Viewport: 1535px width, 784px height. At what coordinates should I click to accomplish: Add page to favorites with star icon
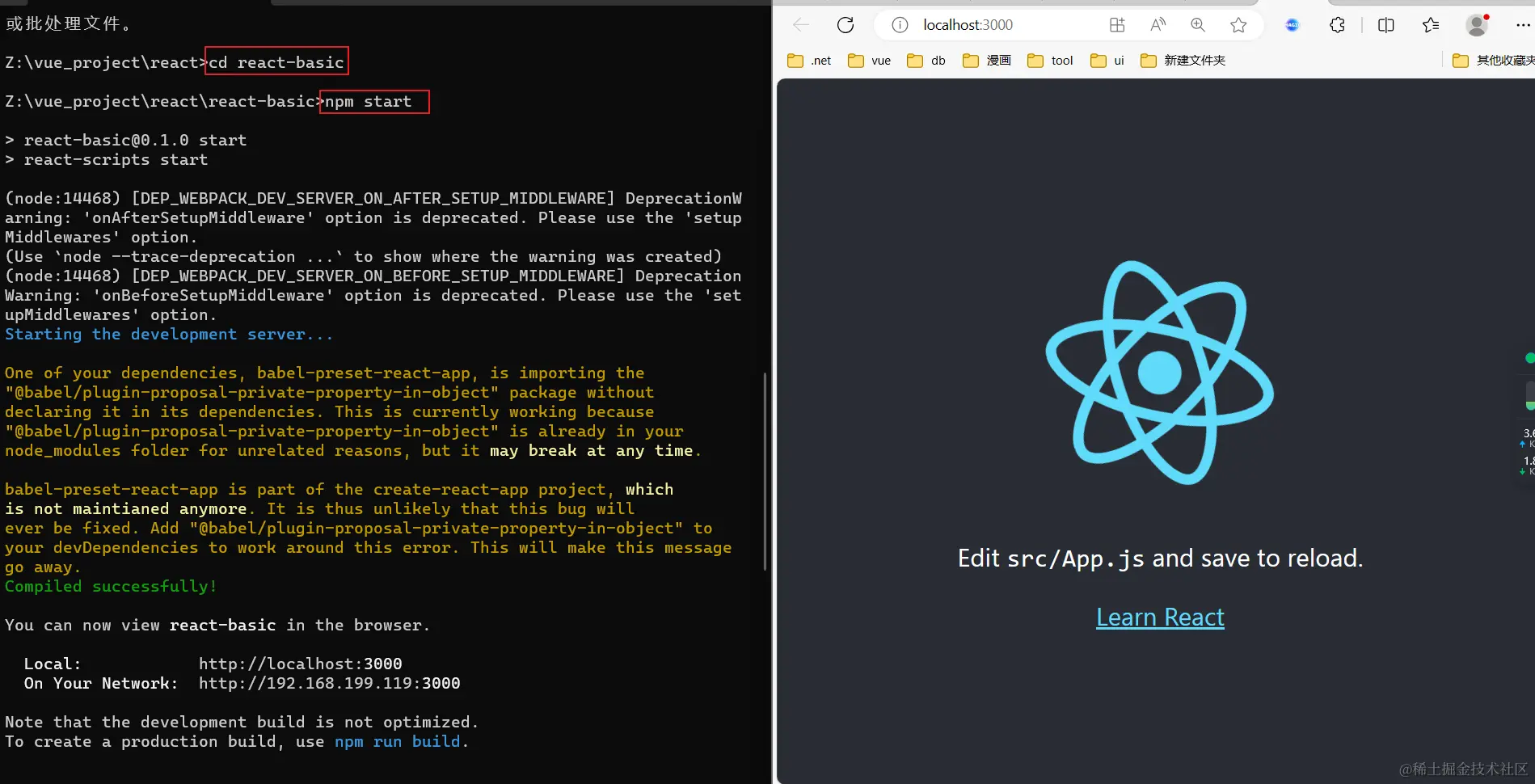[1238, 25]
